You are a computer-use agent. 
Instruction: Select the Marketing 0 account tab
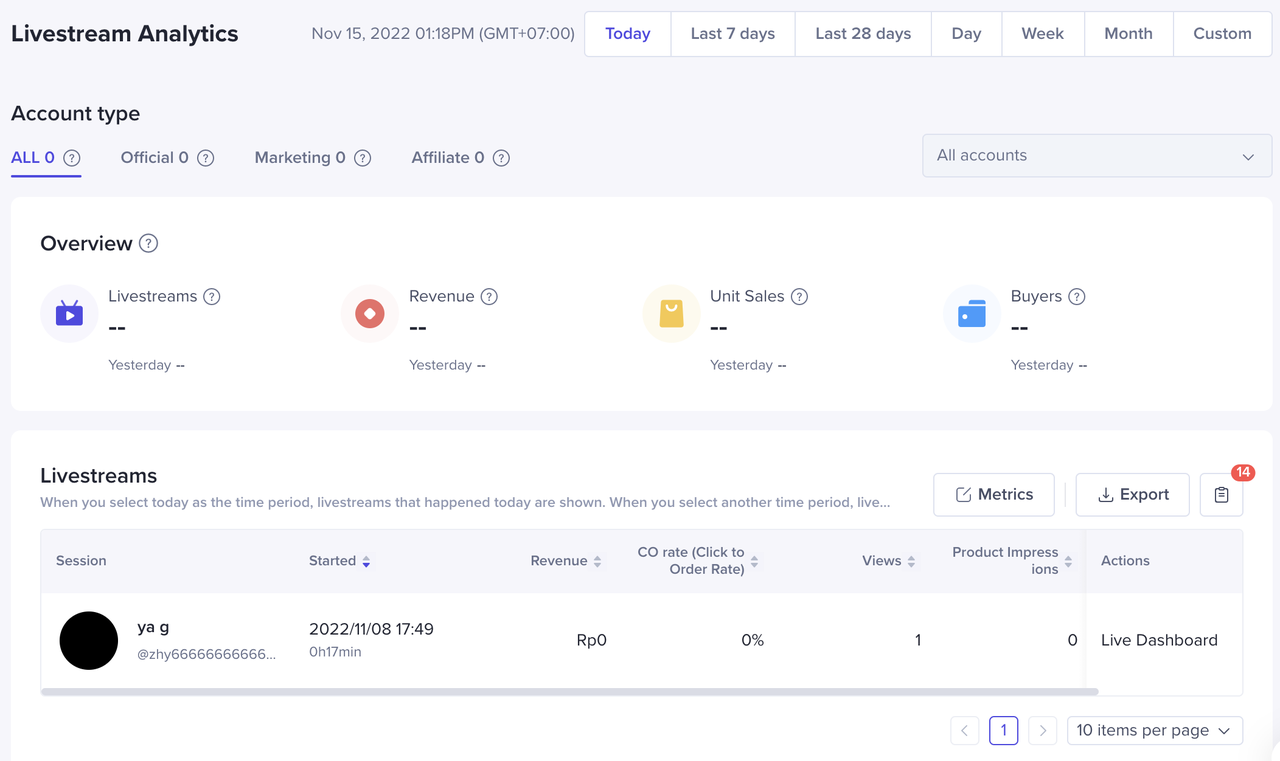pyautogui.click(x=300, y=158)
